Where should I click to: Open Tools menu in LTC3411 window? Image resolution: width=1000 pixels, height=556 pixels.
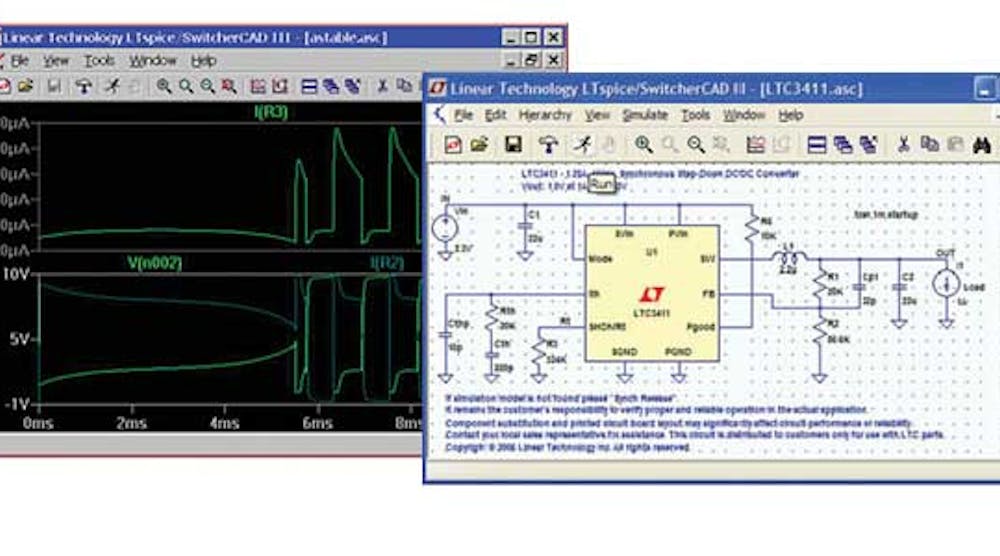tap(695, 115)
